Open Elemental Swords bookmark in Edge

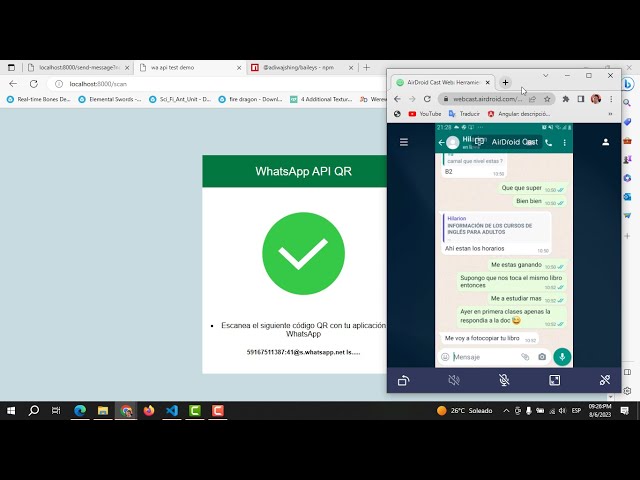tap(110, 99)
